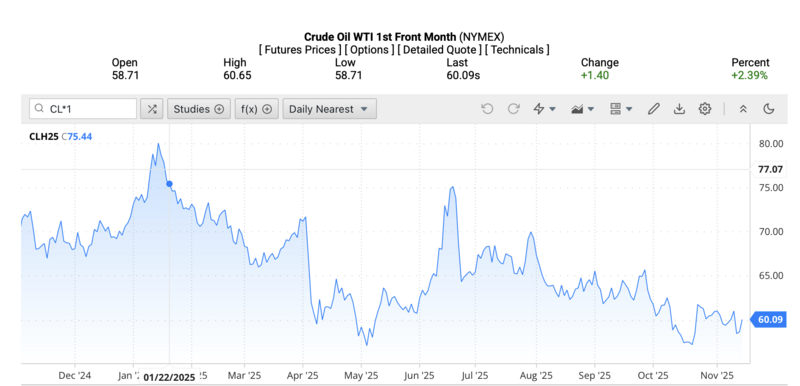Viewport: 800px width, 386px height.
Task: Click the Last value 60.09s
Action: click(x=463, y=76)
